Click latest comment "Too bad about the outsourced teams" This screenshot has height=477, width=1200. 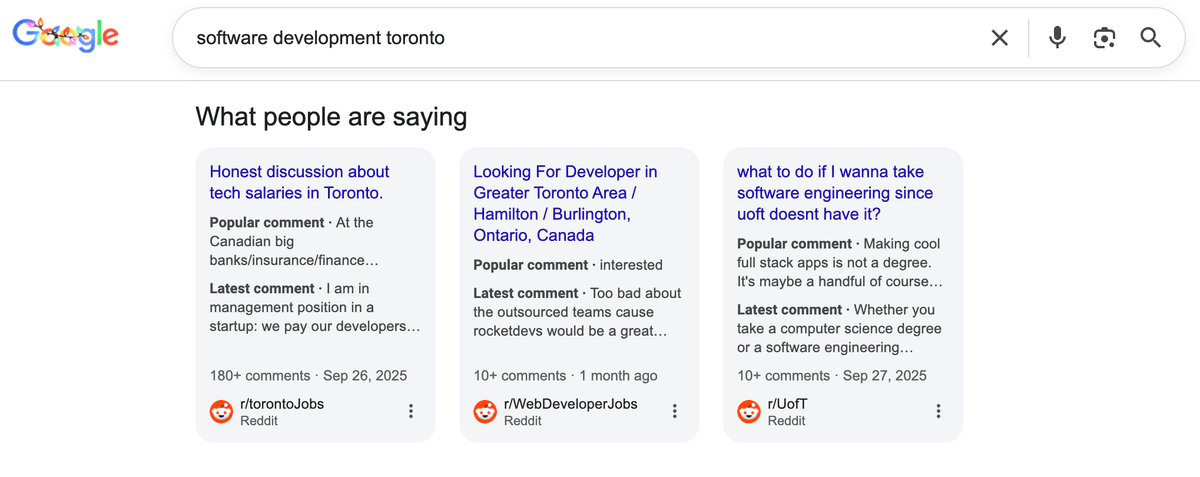[x=577, y=312]
